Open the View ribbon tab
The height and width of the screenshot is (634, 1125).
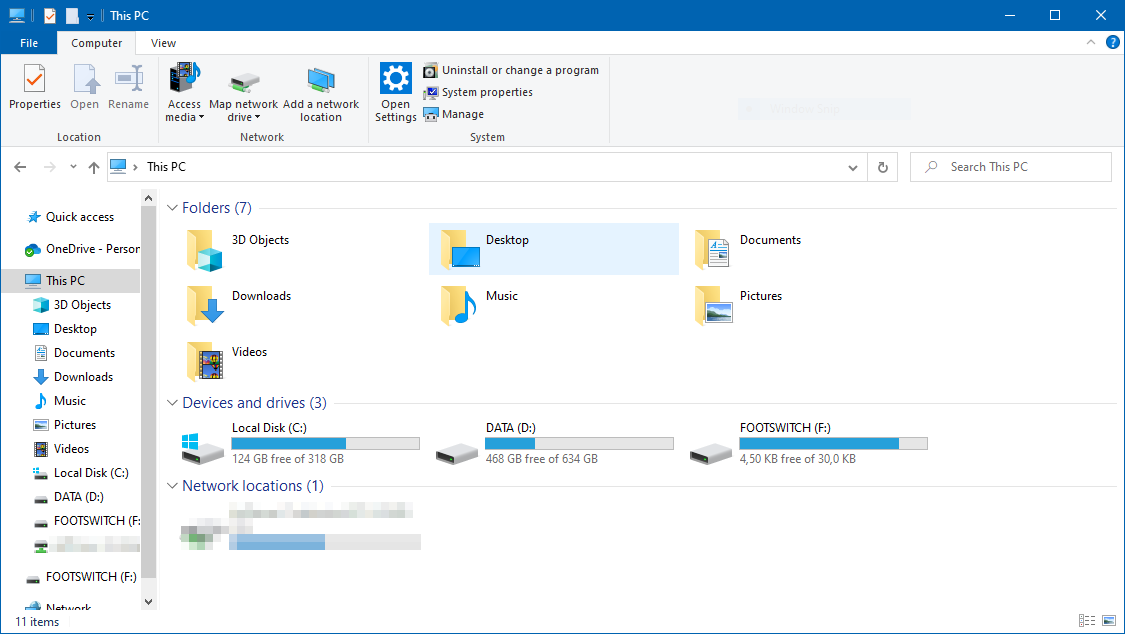click(x=163, y=43)
